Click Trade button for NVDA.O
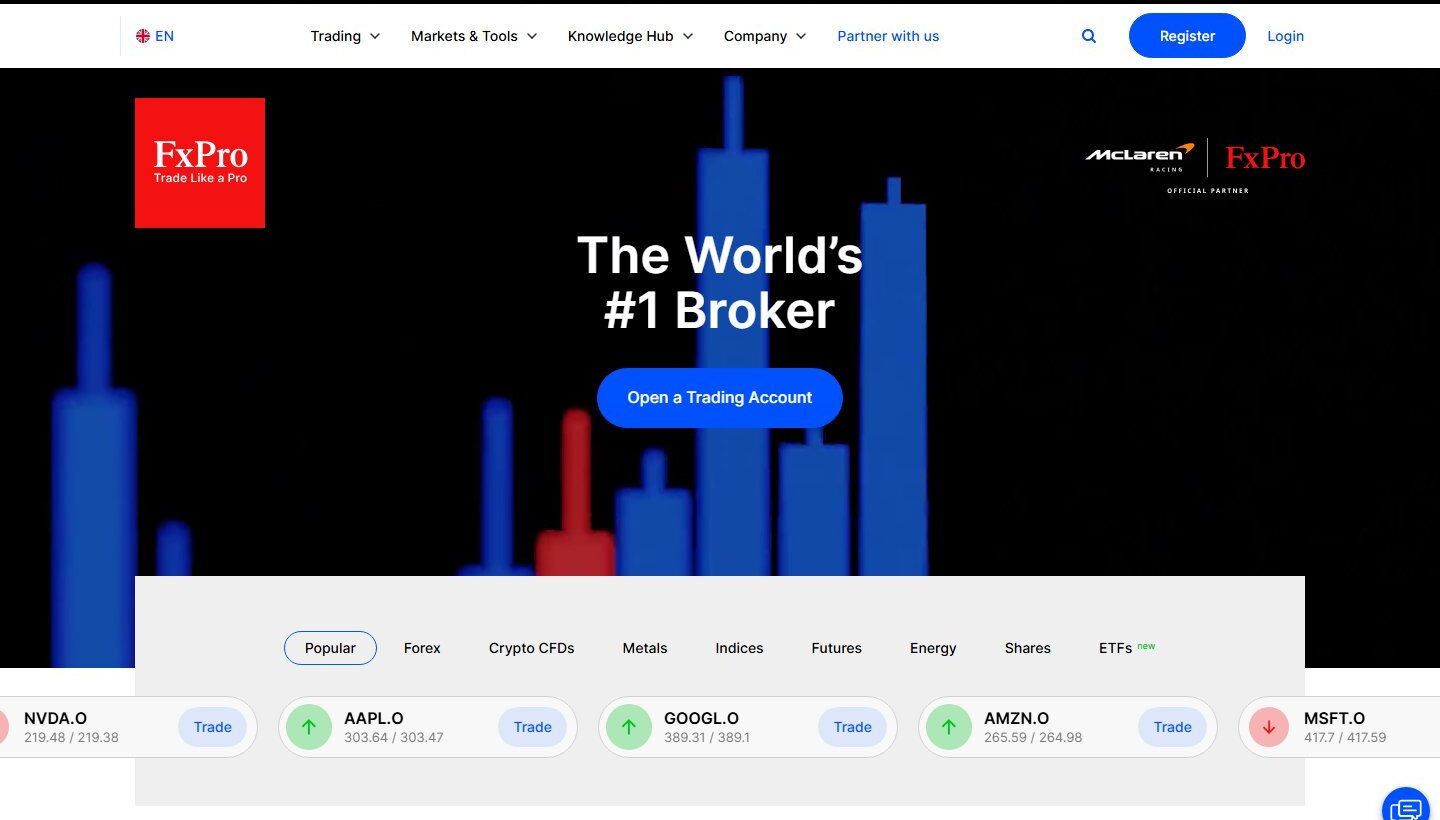1440x820 pixels. (x=213, y=727)
